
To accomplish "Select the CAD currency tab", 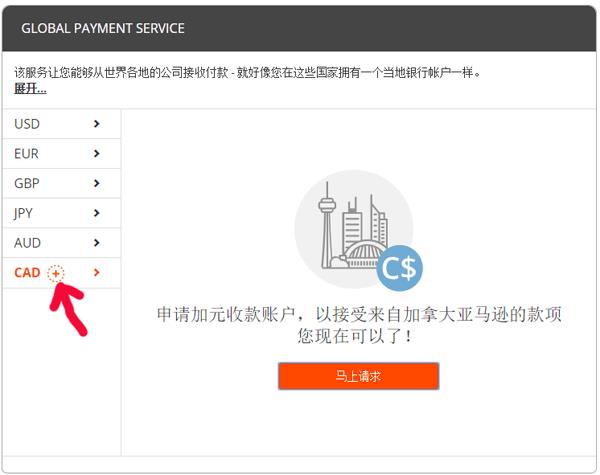I will pyautogui.click(x=62, y=273).
